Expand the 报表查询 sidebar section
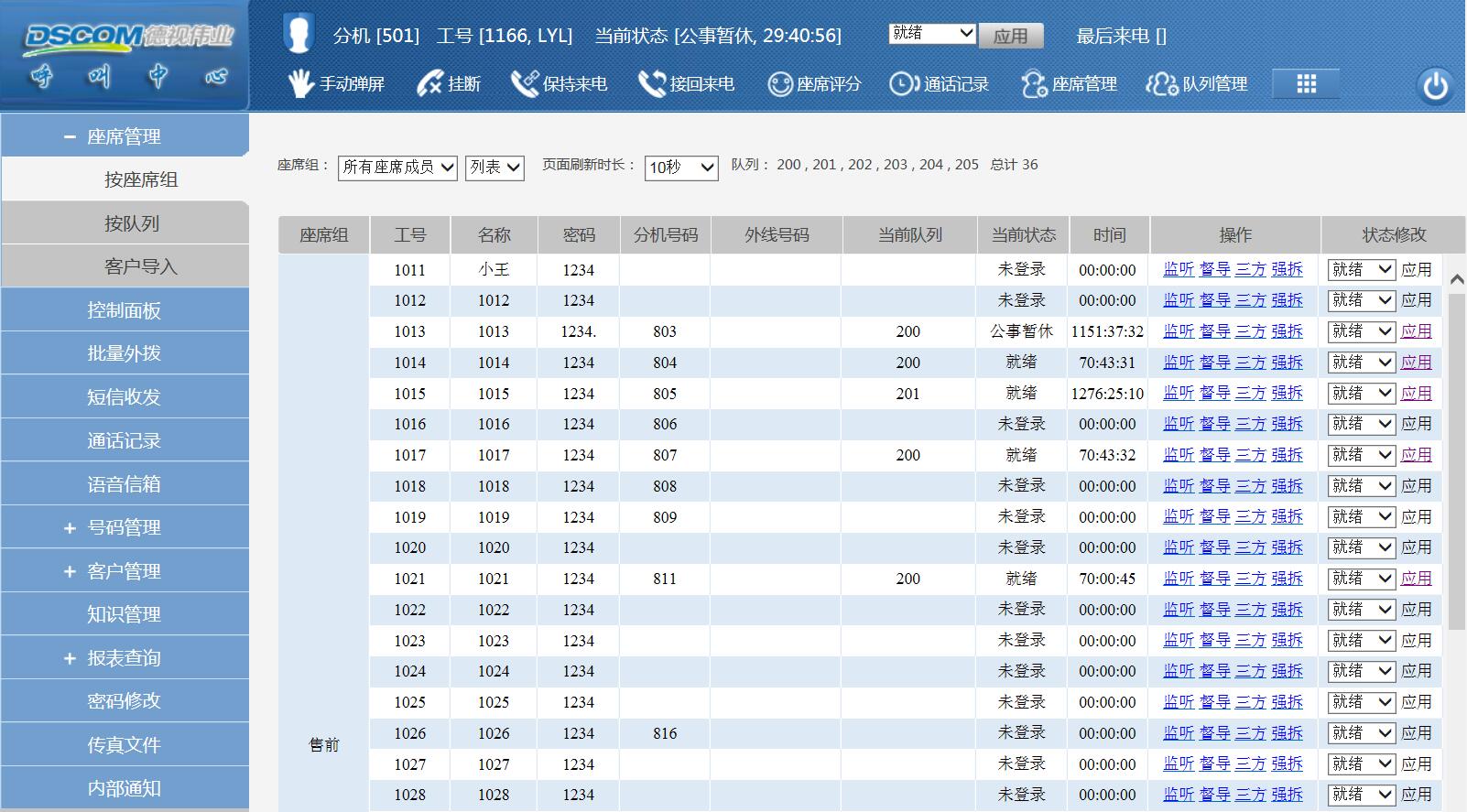 tap(70, 658)
